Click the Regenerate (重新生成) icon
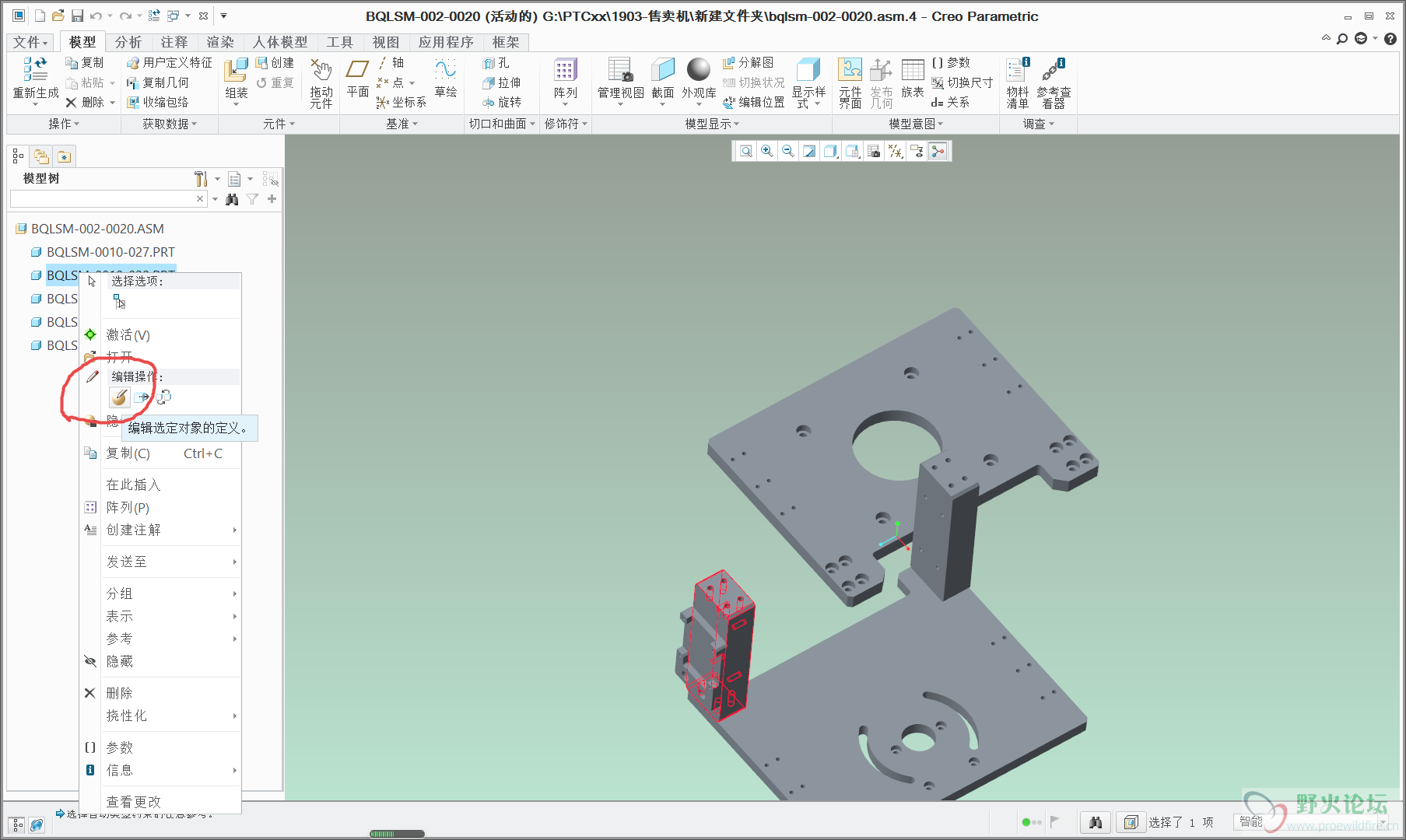 [x=35, y=70]
